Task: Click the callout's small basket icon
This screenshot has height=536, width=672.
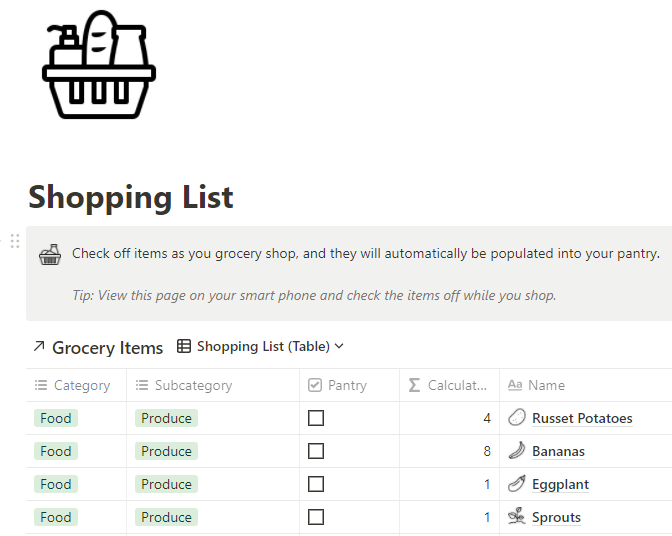Action: (x=50, y=254)
